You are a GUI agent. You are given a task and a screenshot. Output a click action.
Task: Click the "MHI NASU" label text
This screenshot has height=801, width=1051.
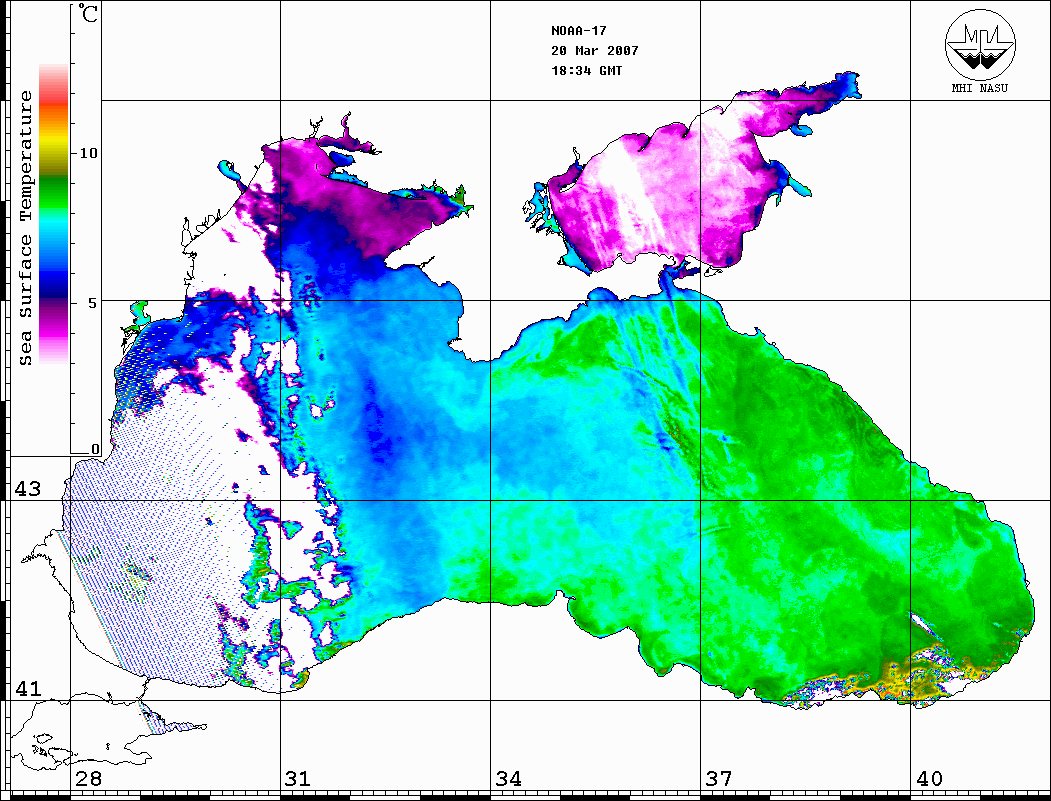979,88
